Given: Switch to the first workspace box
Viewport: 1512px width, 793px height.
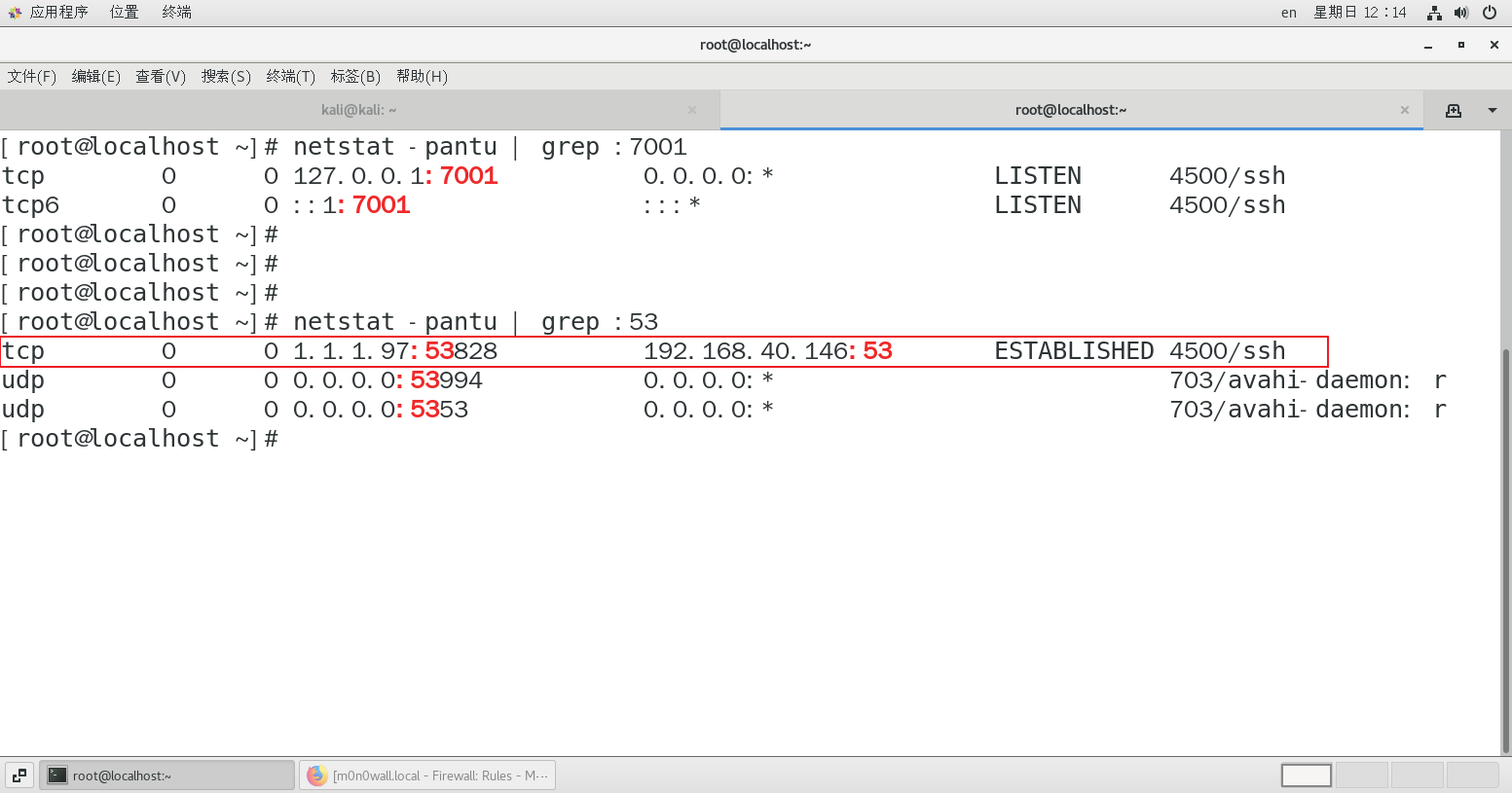Looking at the screenshot, I should 1307,775.
